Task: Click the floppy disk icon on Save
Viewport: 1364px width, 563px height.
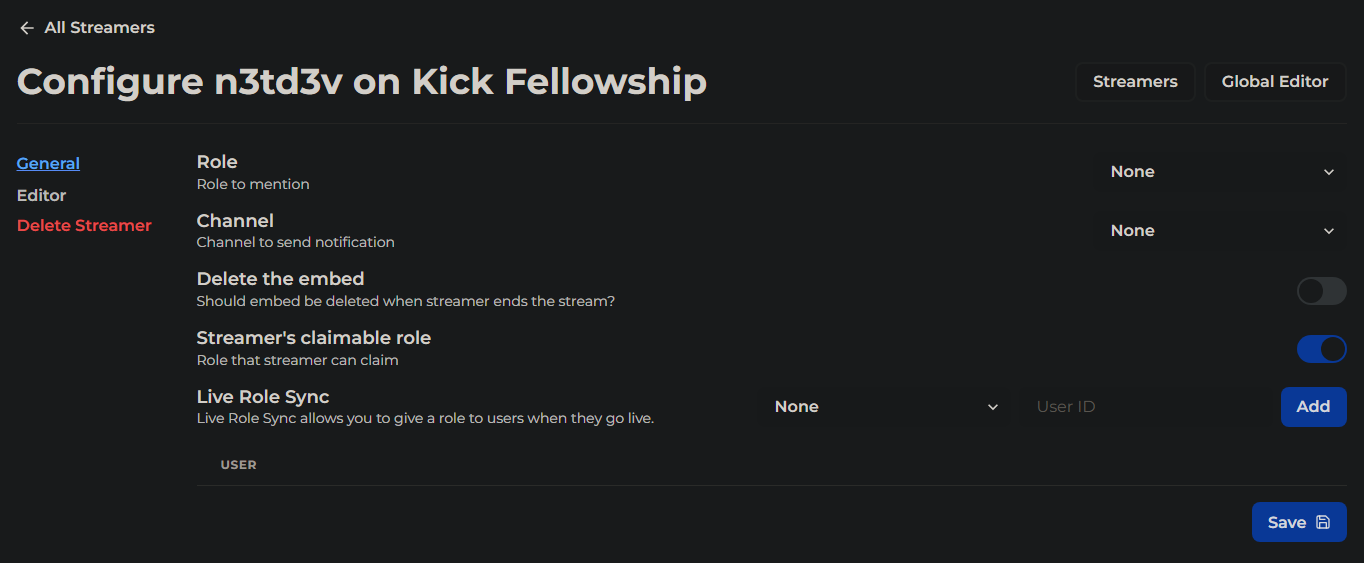Action: pos(1323,522)
